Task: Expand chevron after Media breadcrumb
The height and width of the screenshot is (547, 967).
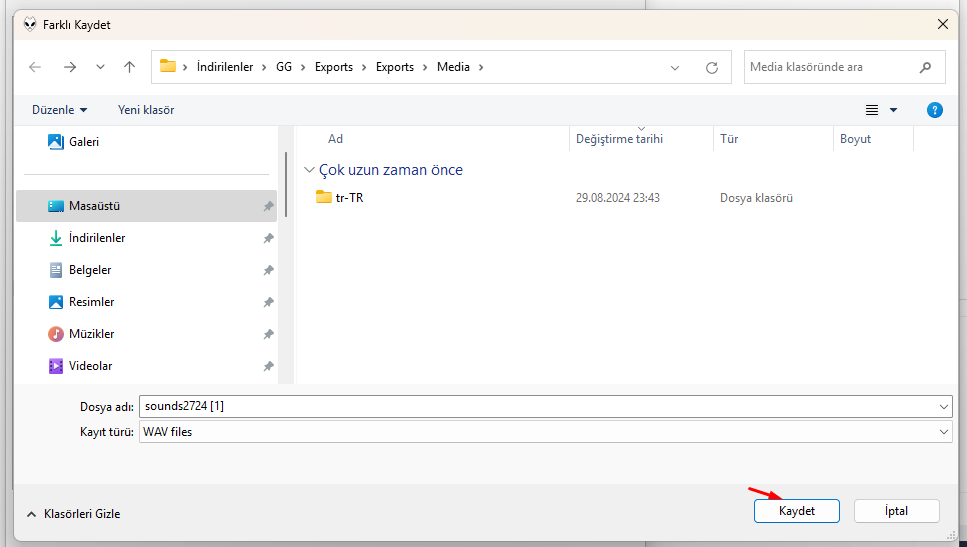Action: coord(481,67)
